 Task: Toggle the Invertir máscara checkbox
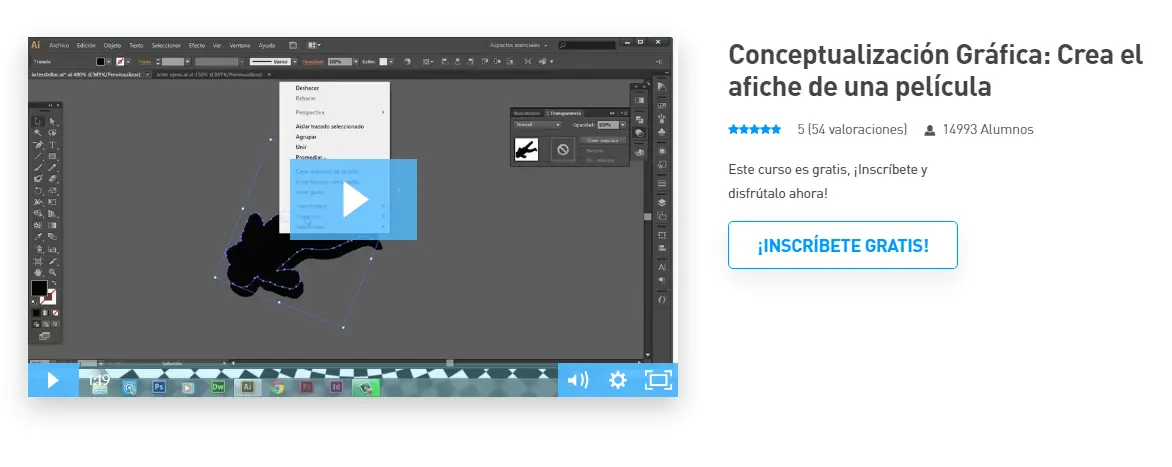pos(582,161)
